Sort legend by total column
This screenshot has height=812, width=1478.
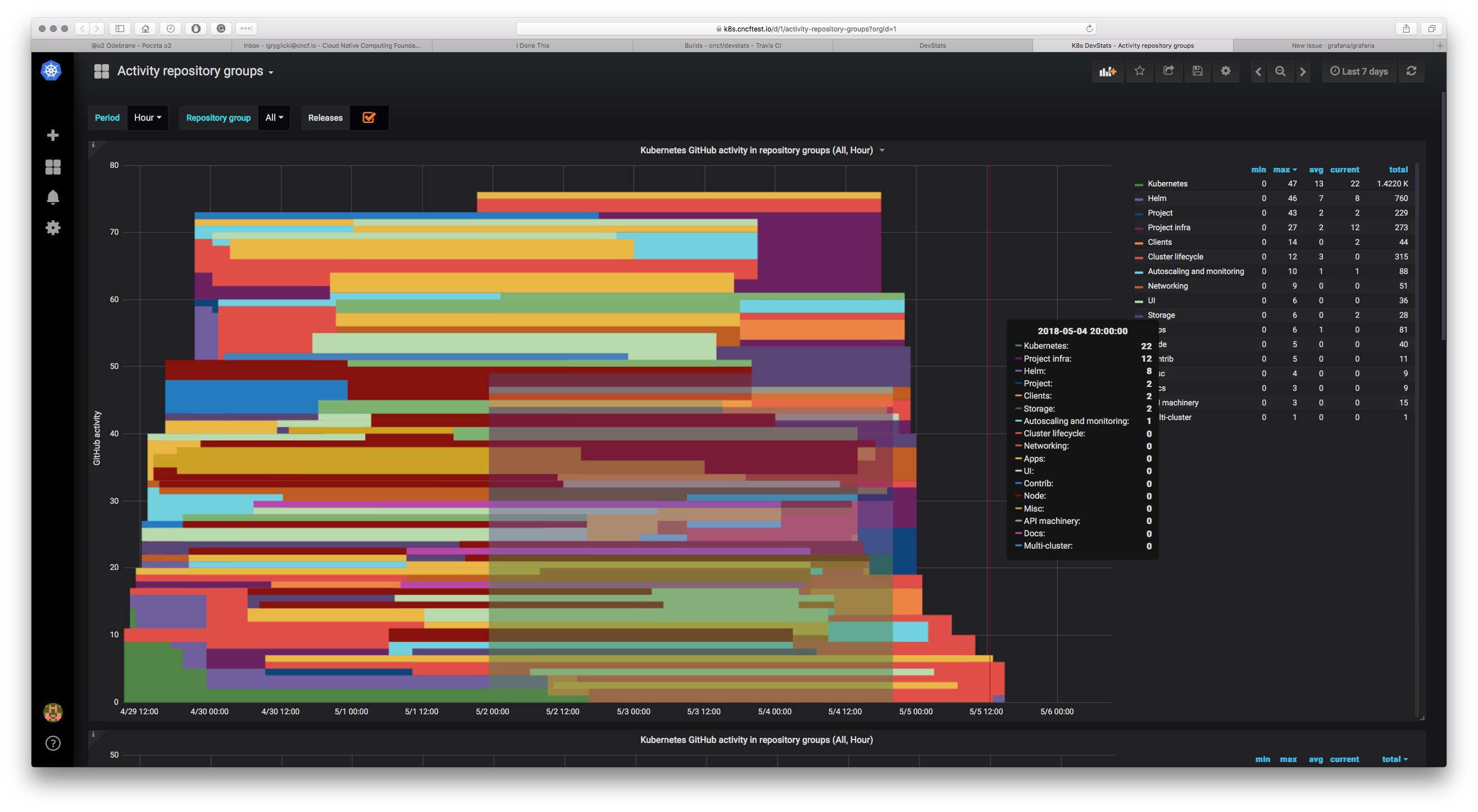[1398, 170]
